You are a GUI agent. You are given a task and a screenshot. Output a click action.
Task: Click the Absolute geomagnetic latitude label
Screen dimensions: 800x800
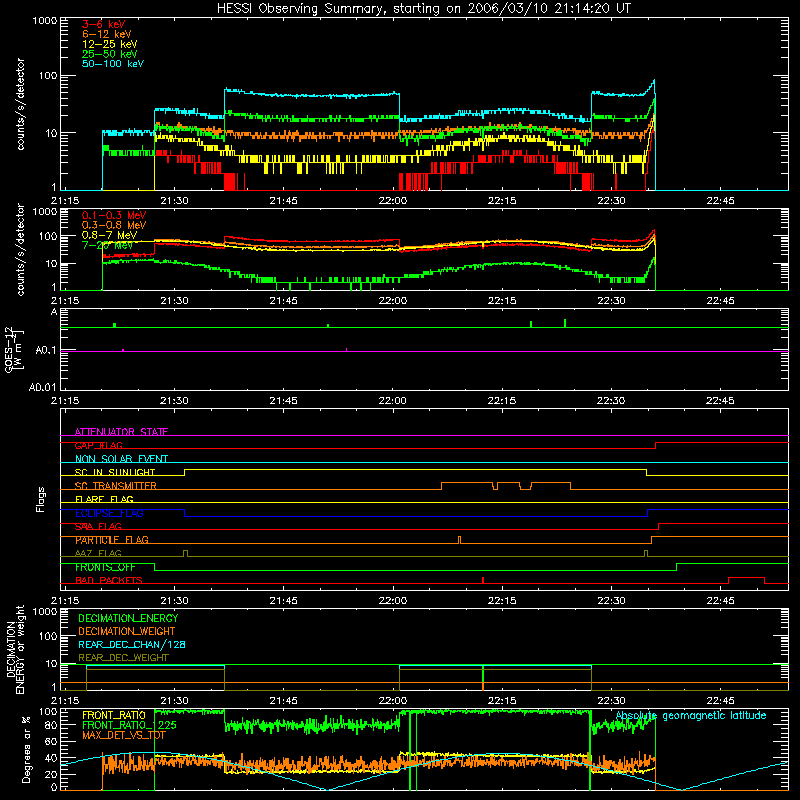(691, 716)
